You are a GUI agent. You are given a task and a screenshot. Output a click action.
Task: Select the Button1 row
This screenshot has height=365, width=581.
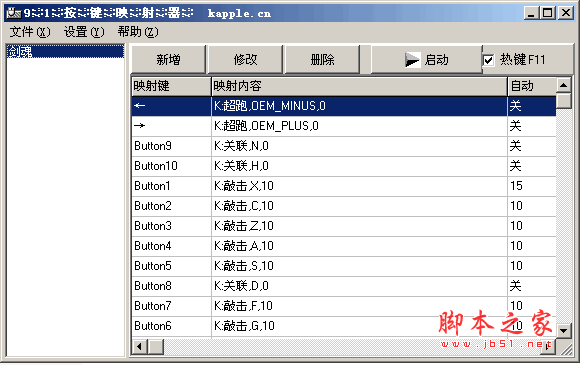point(344,186)
